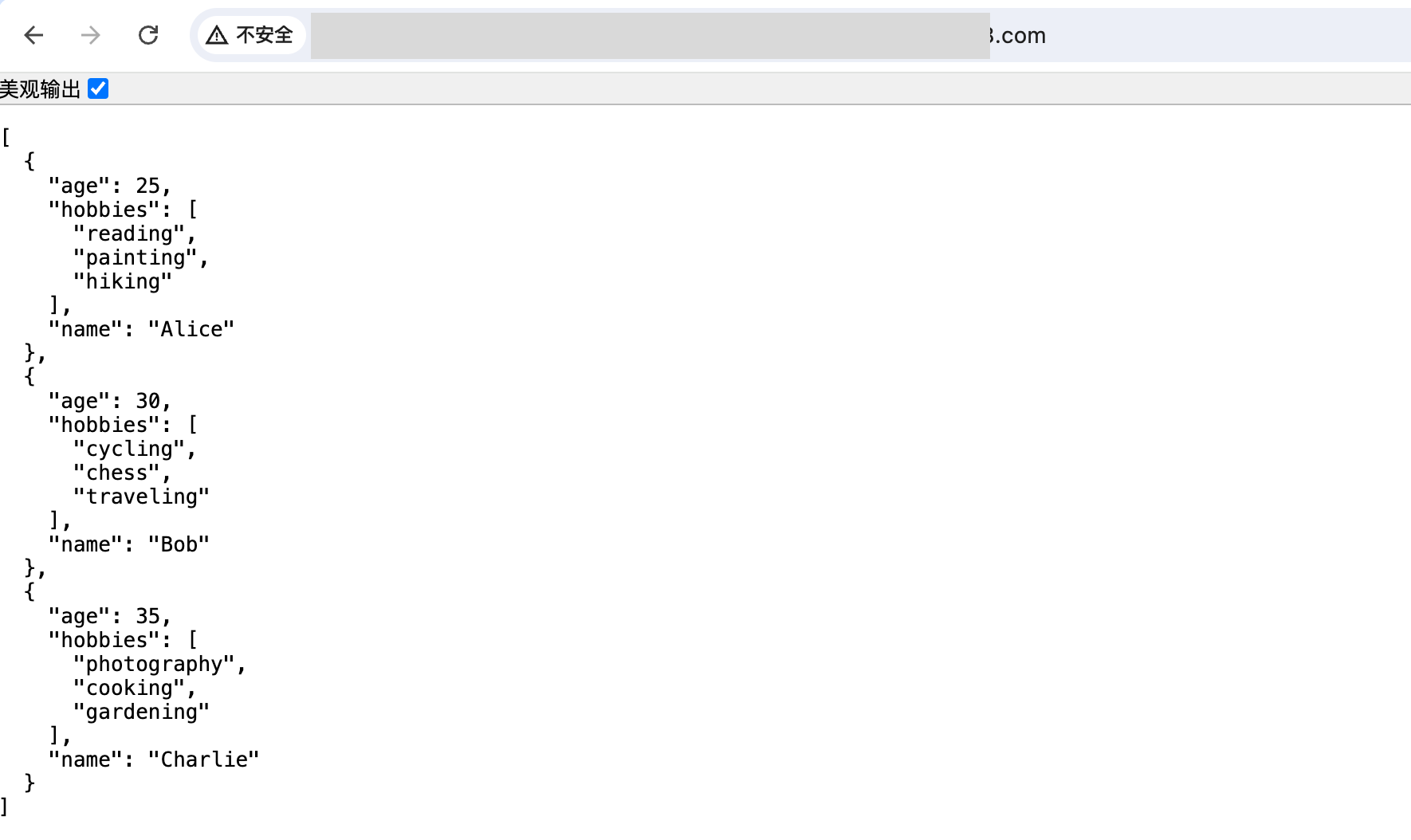The image size is (1411, 840).
Task: Click the 美观输出 label text
Action: (x=41, y=88)
